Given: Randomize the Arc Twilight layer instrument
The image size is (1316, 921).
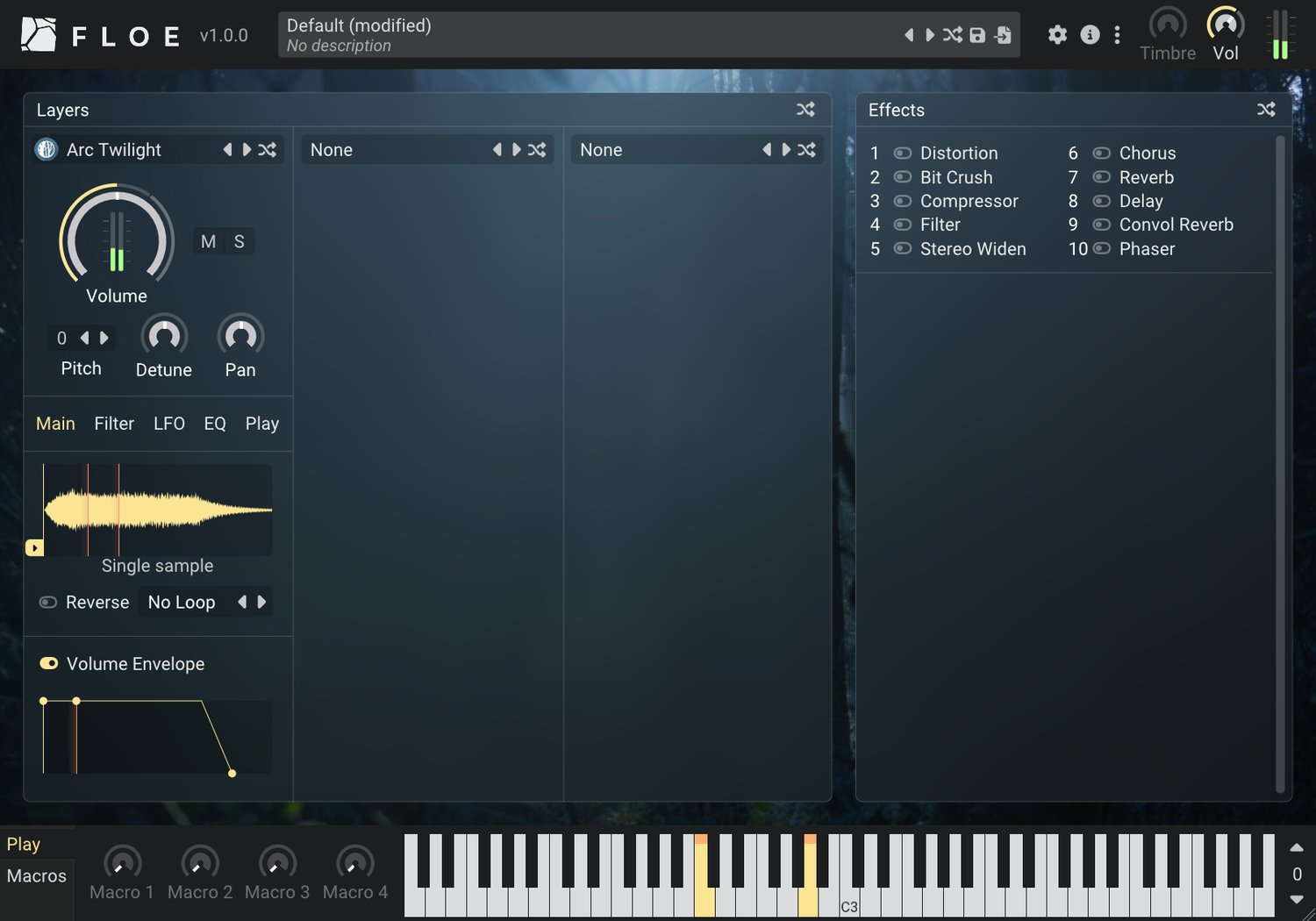Looking at the screenshot, I should [268, 150].
